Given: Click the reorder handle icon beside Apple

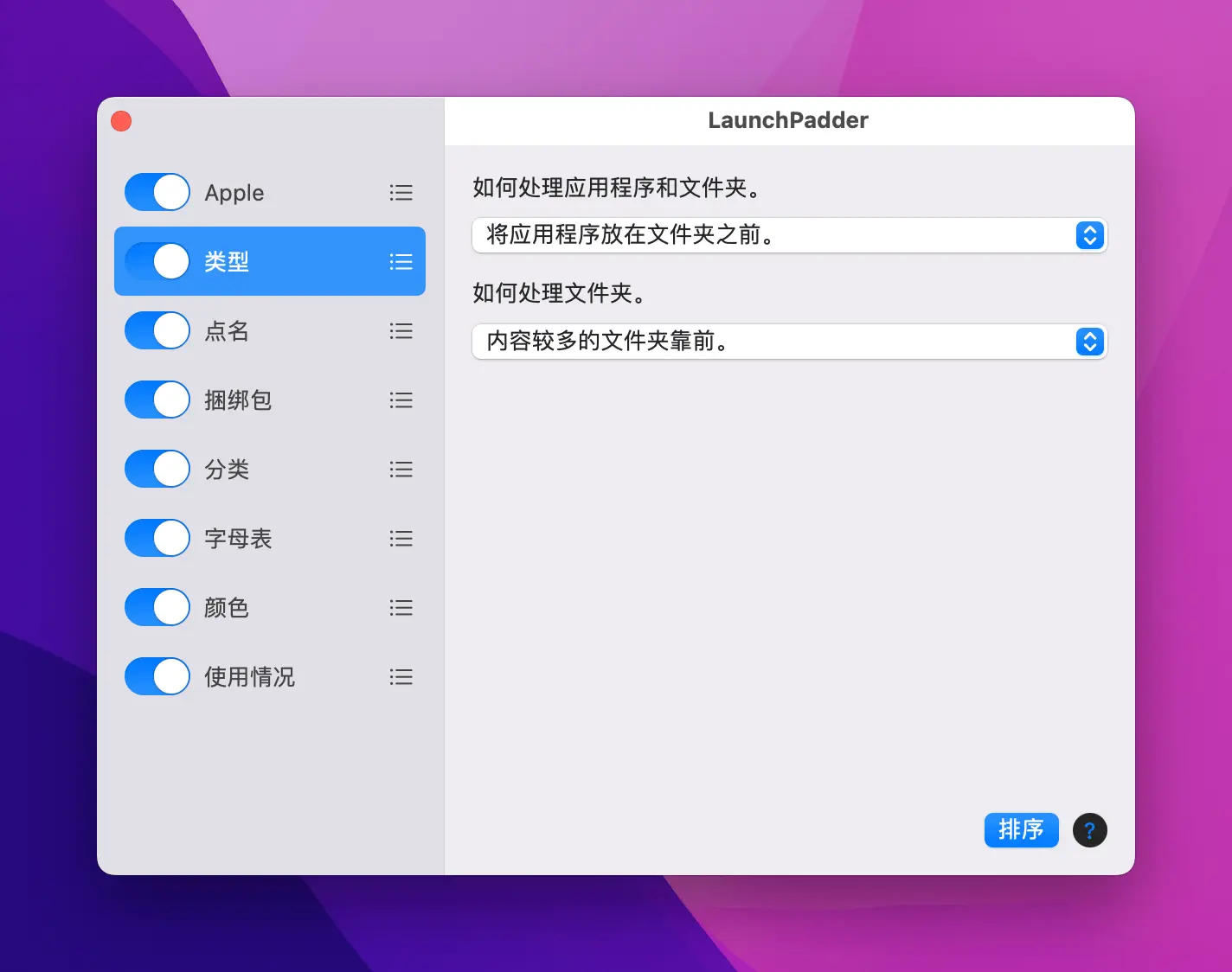Looking at the screenshot, I should click(401, 193).
